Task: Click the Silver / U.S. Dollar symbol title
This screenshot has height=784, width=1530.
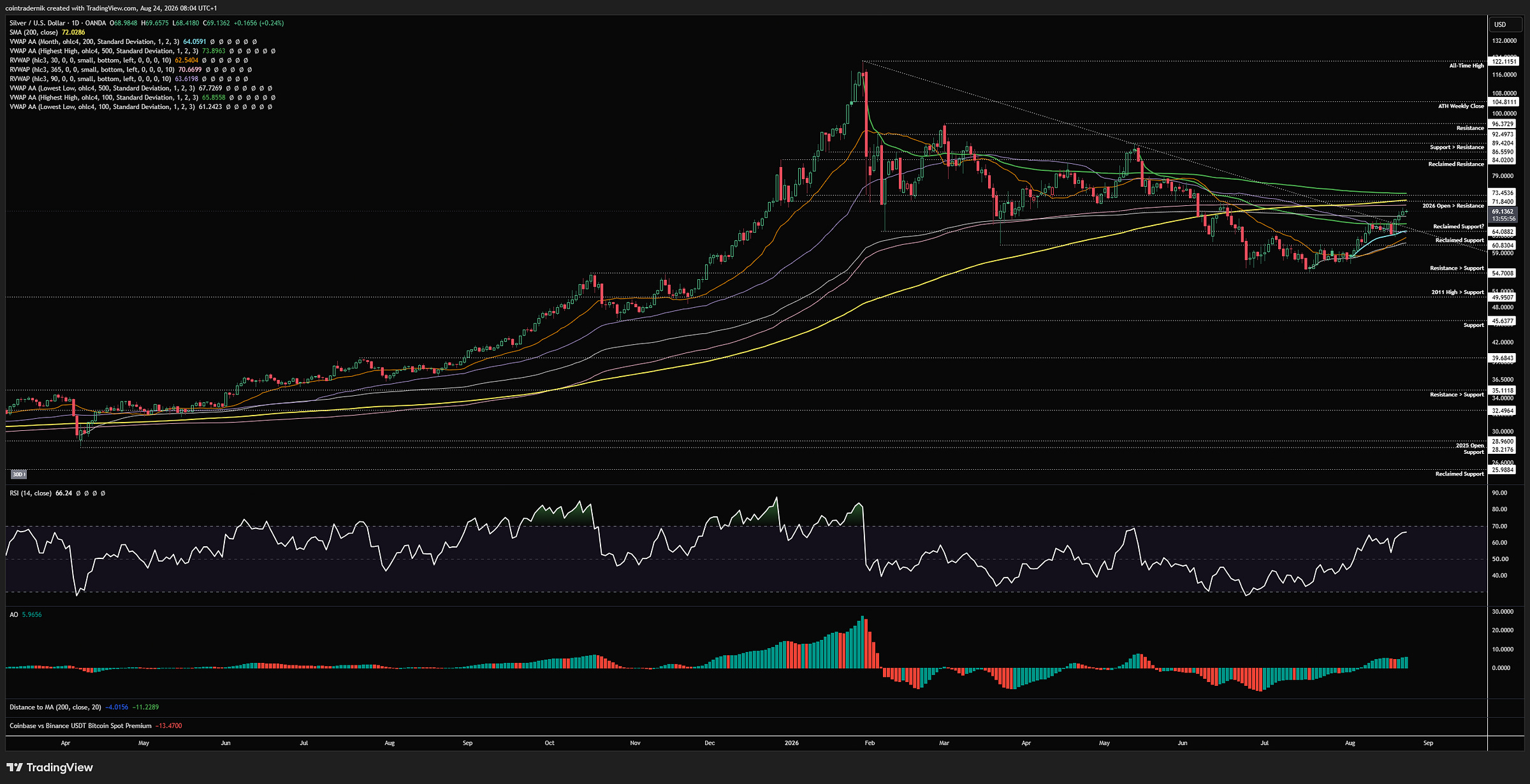Action: click(57, 23)
